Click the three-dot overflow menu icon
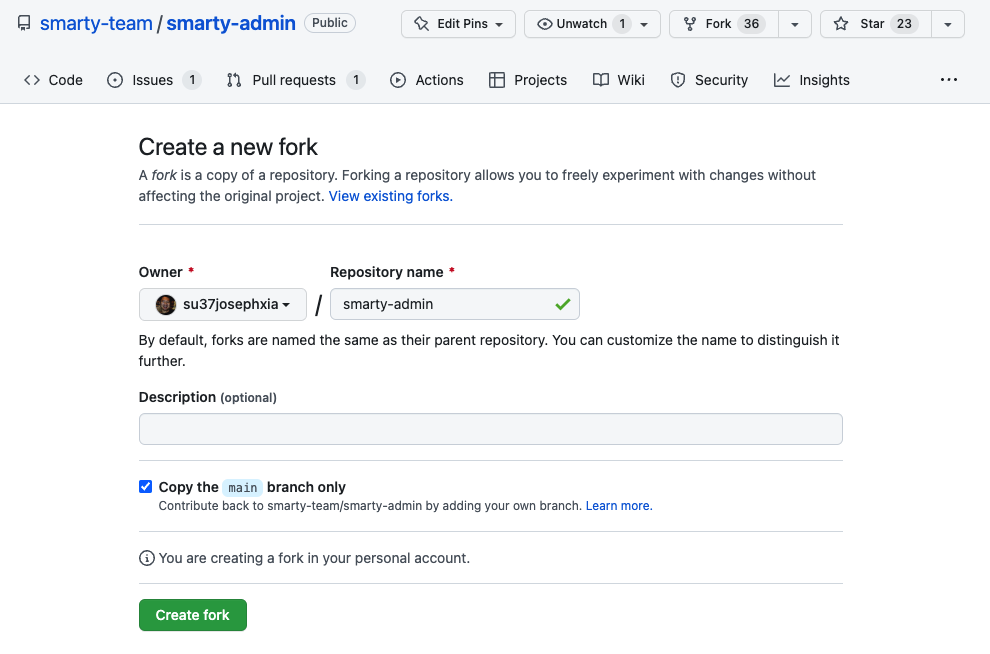This screenshot has width=990, height=654. (x=948, y=80)
